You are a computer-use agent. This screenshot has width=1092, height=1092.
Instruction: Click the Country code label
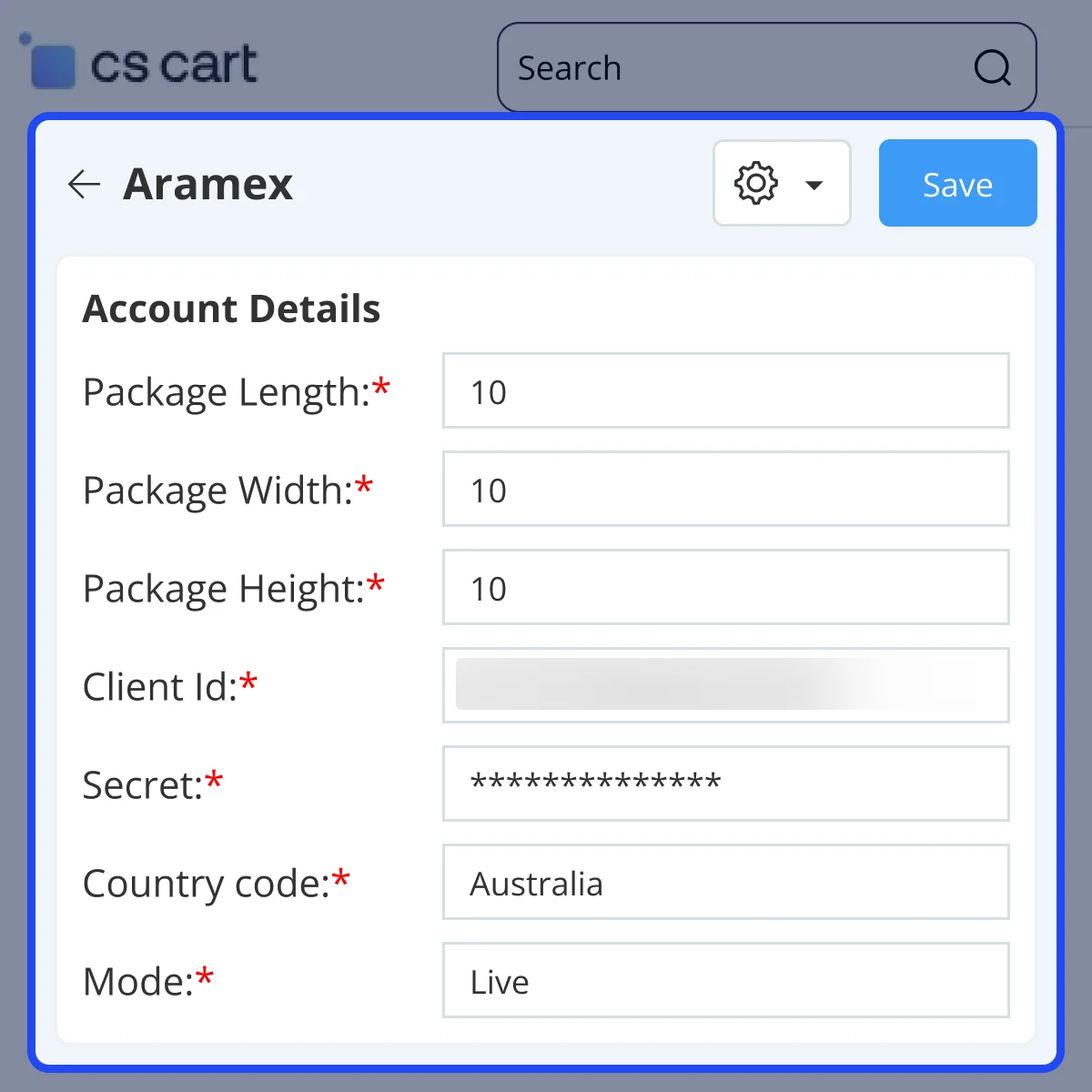207,884
